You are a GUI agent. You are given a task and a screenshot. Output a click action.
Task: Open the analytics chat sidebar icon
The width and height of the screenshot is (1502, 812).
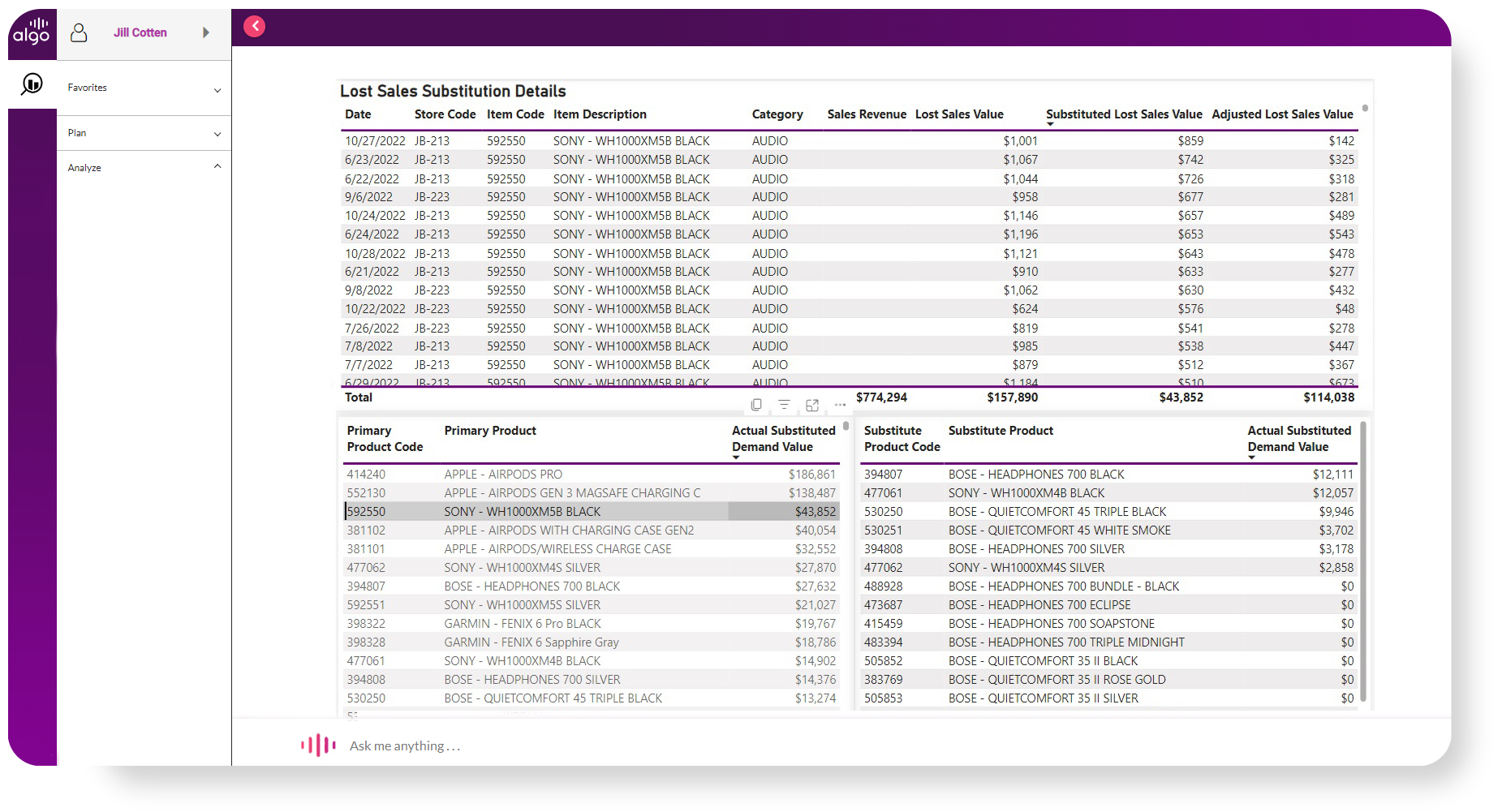tap(32, 84)
